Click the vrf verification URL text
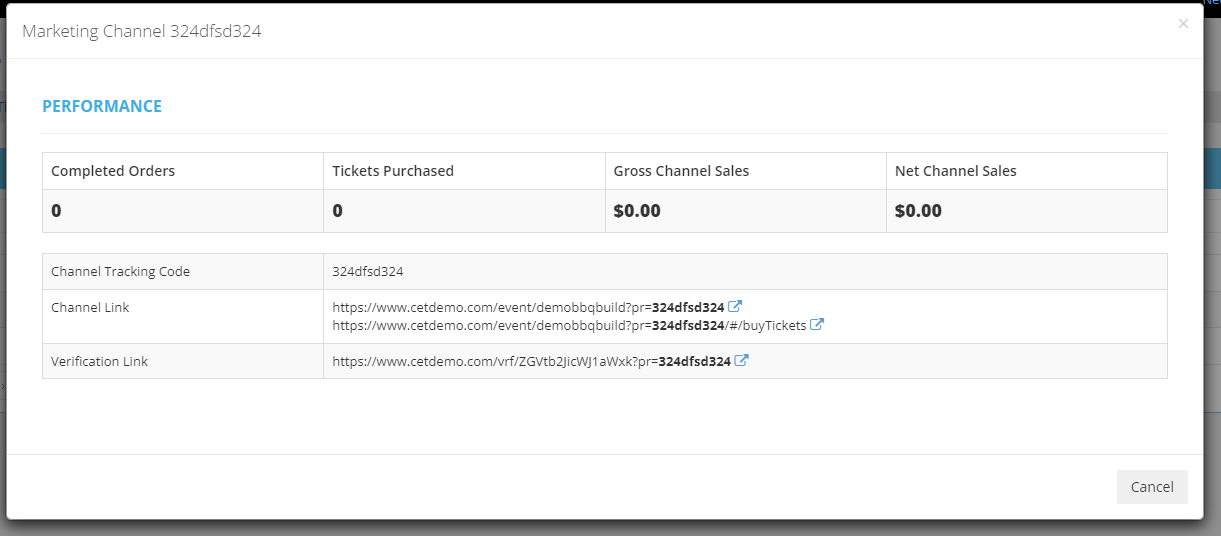Viewport: 1221px width, 536px height. click(531, 361)
